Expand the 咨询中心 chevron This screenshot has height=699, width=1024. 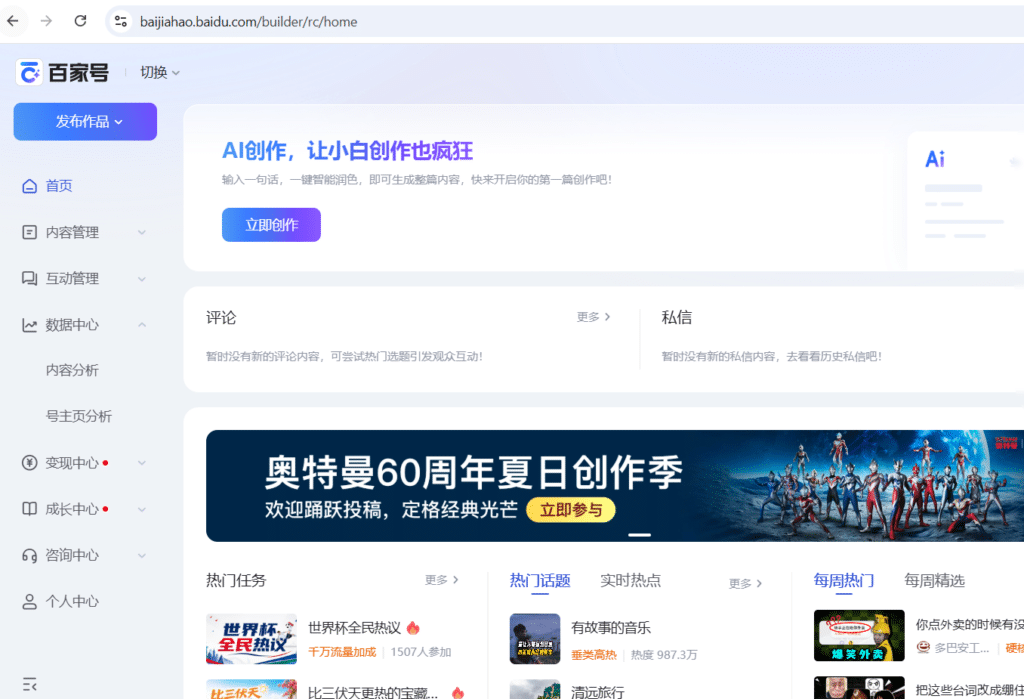coord(142,556)
